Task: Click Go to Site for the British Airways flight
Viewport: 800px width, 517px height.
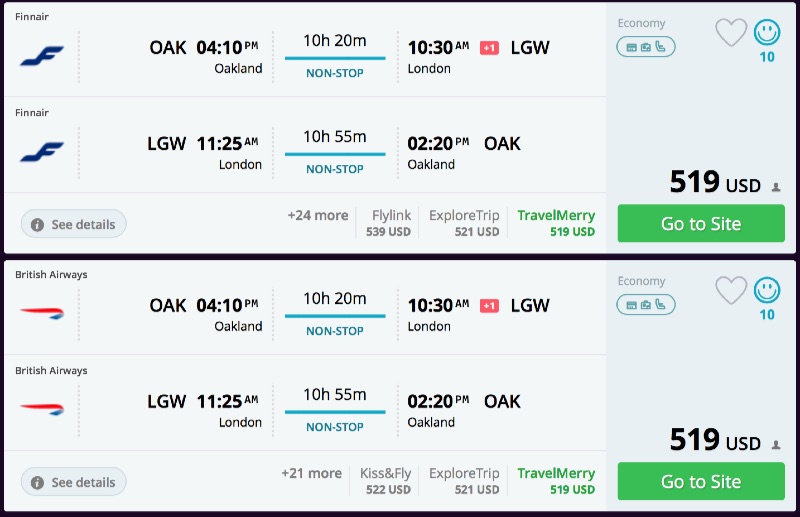Action: coord(700,482)
